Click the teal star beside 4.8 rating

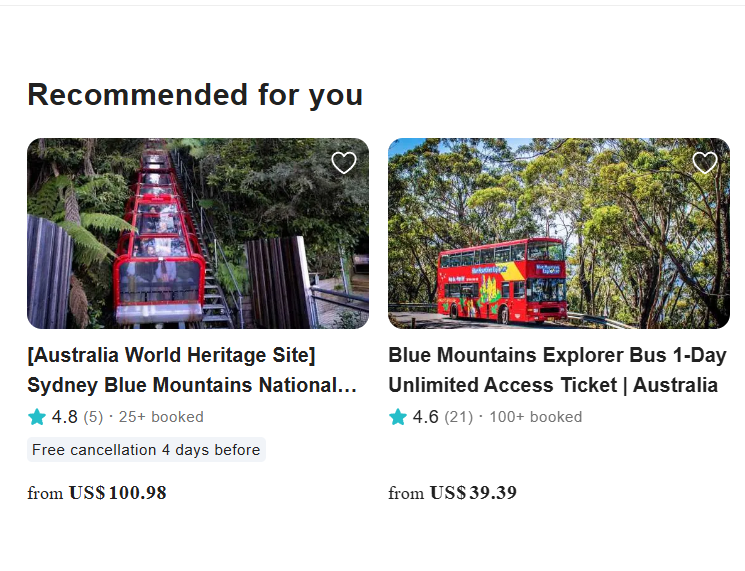coord(37,417)
